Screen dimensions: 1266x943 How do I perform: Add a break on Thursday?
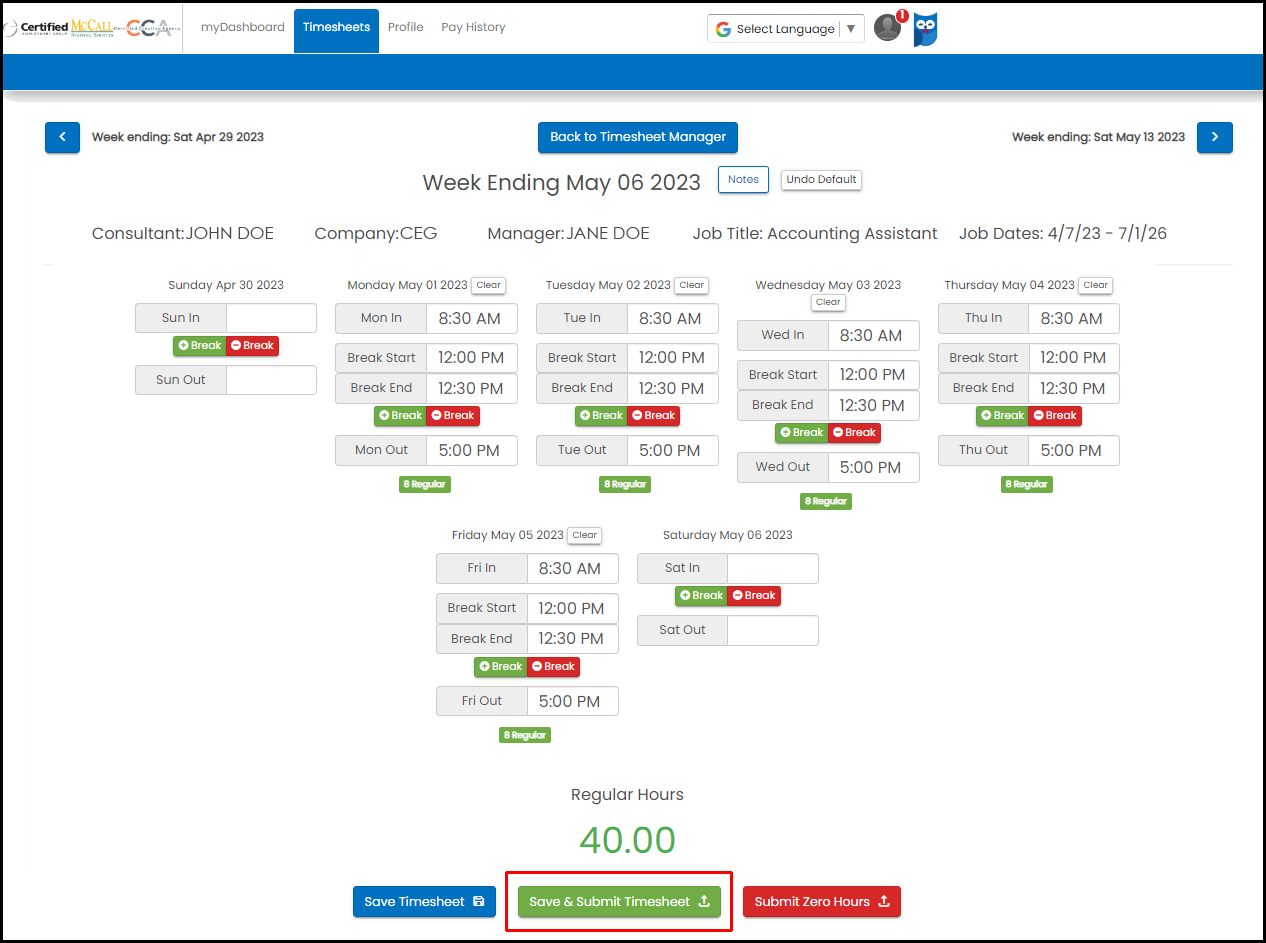point(1003,416)
